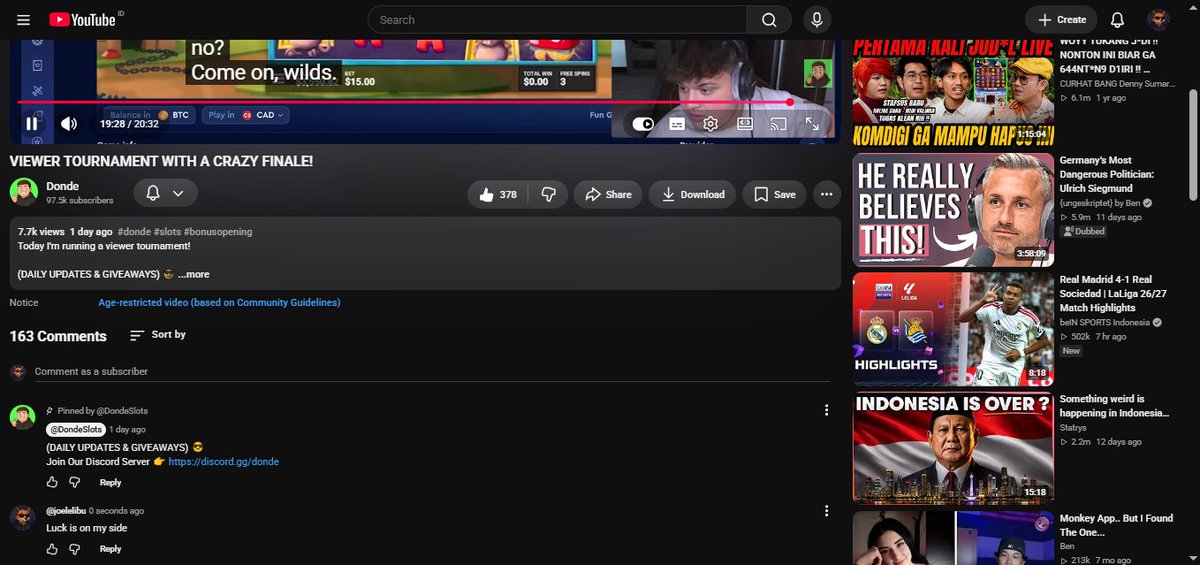Open joelelibu avatar next to comment
The image size is (1200, 565).
coord(23,518)
